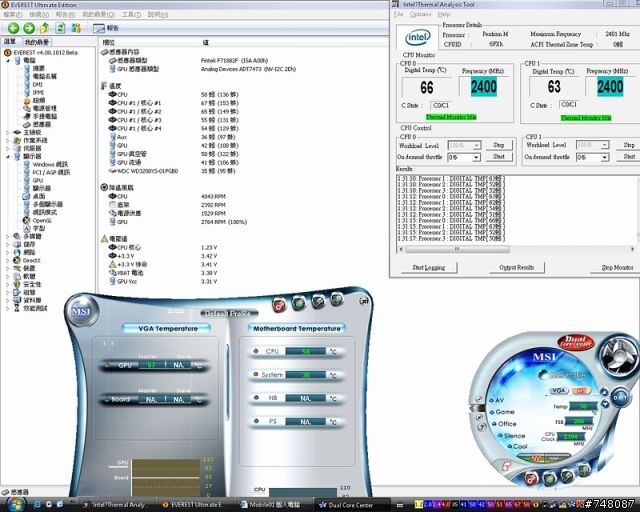640x512 pixels.
Task: Click the horizontal scrollbar in the Results log
Action: (x=516, y=249)
